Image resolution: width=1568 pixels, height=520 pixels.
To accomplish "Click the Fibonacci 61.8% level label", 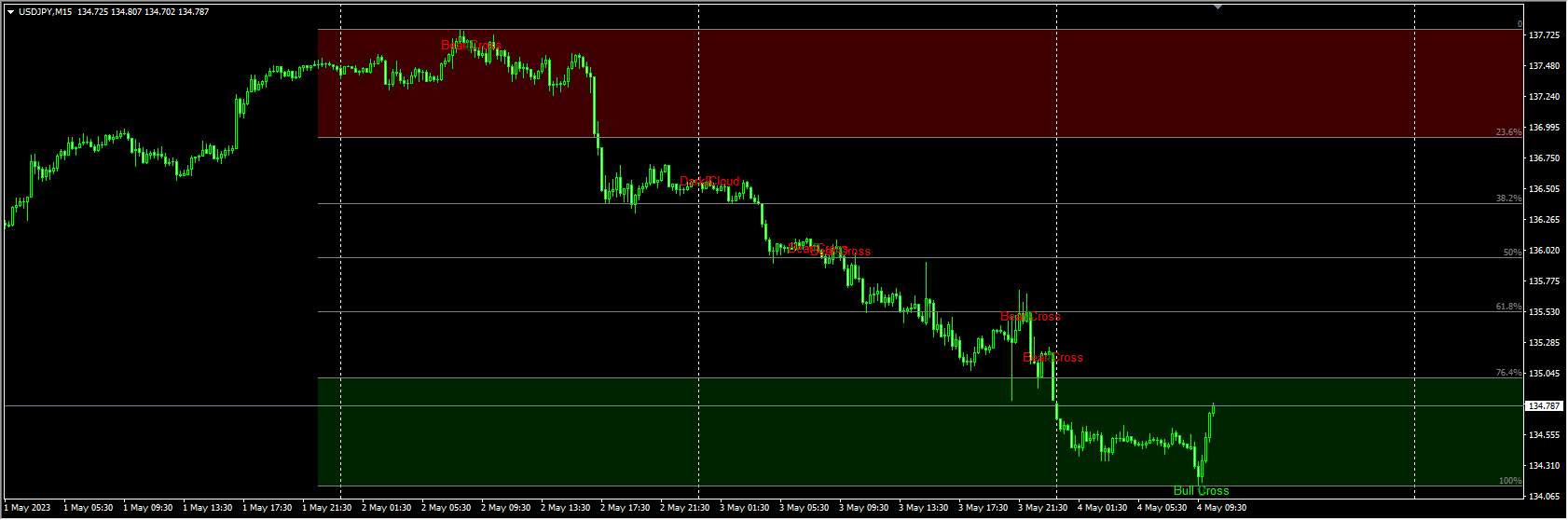I will (1508, 307).
